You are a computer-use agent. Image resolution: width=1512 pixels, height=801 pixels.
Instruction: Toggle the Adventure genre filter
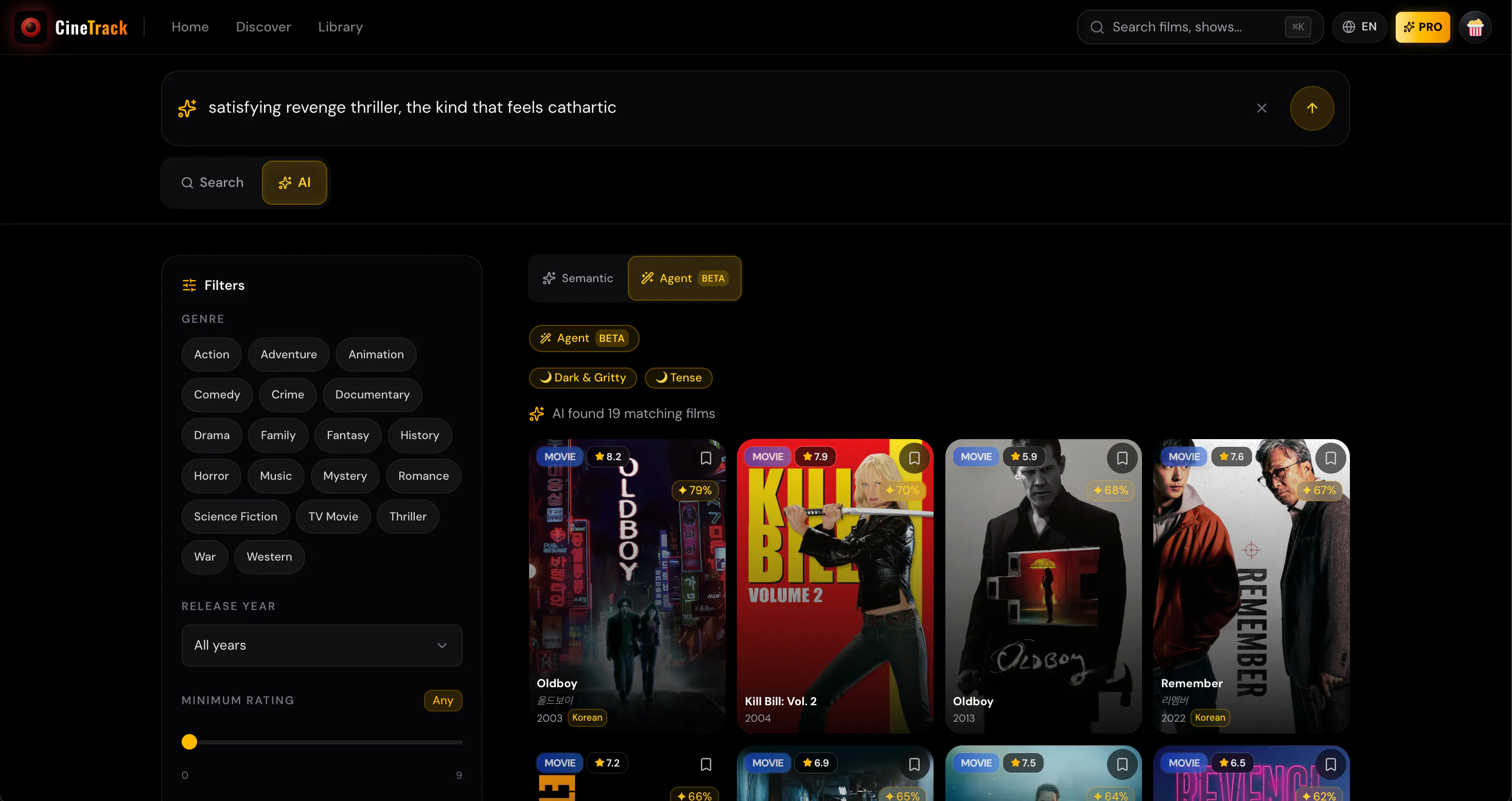[288, 354]
